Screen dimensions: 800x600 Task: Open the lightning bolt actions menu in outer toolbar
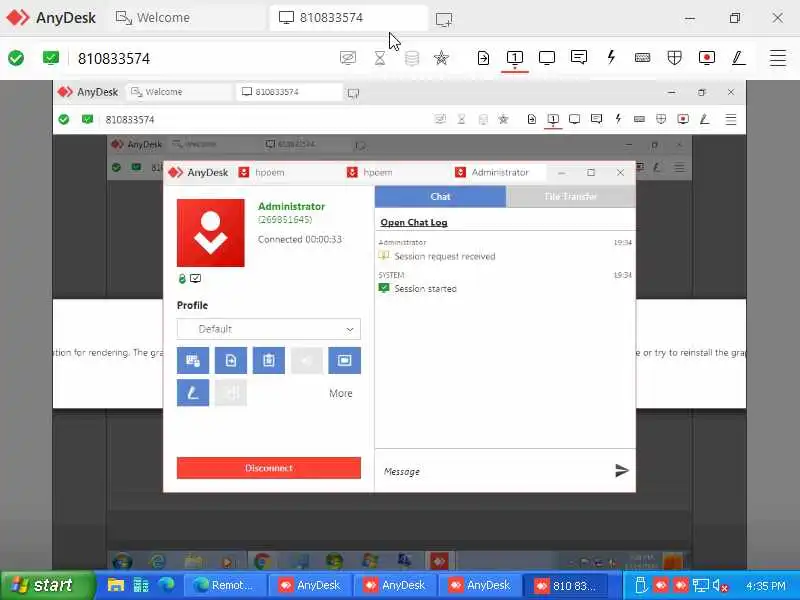pyautogui.click(x=611, y=57)
